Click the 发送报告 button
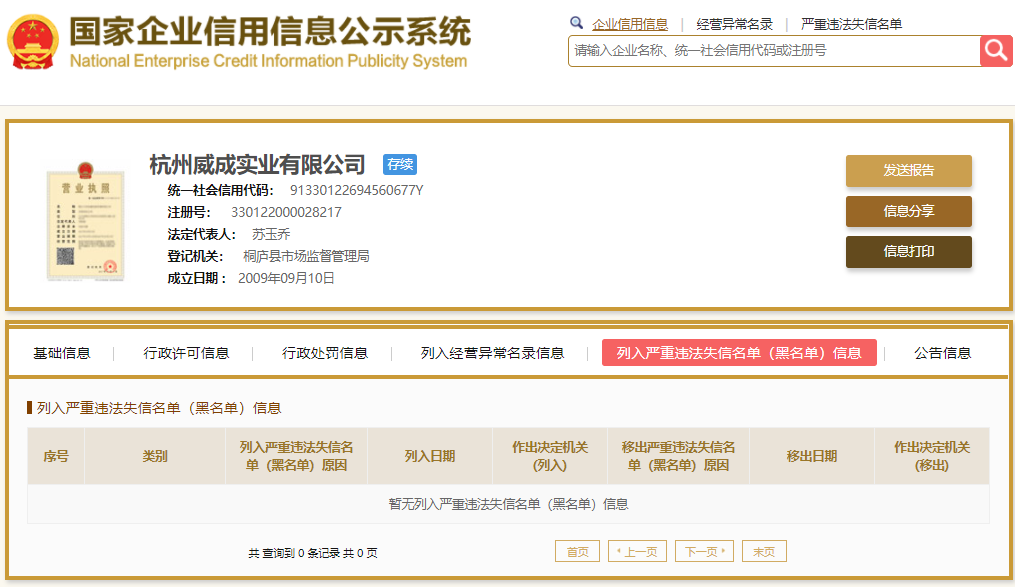Image resolution: width=1015 pixels, height=587 pixels. (909, 171)
